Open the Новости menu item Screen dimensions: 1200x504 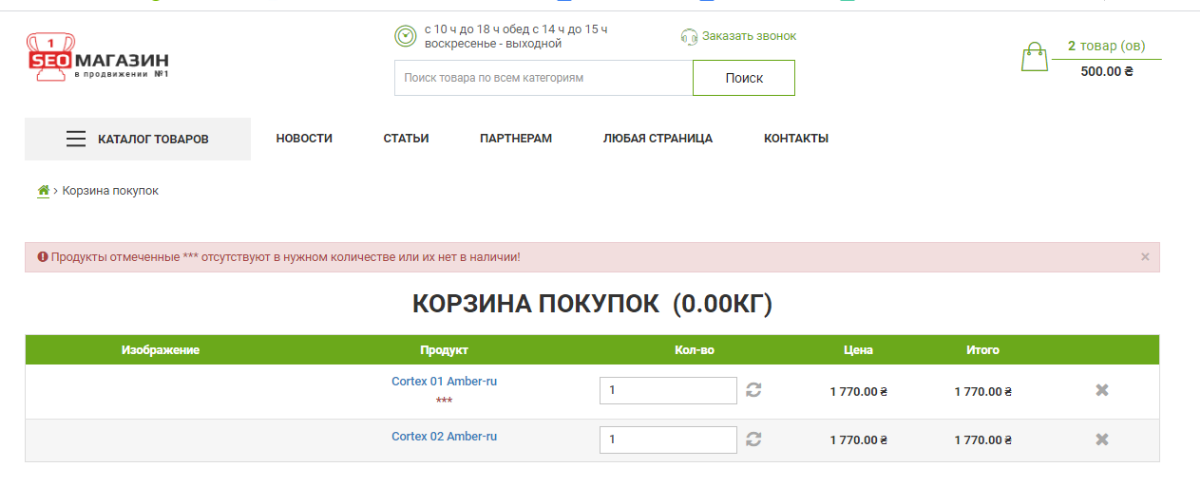tap(304, 139)
